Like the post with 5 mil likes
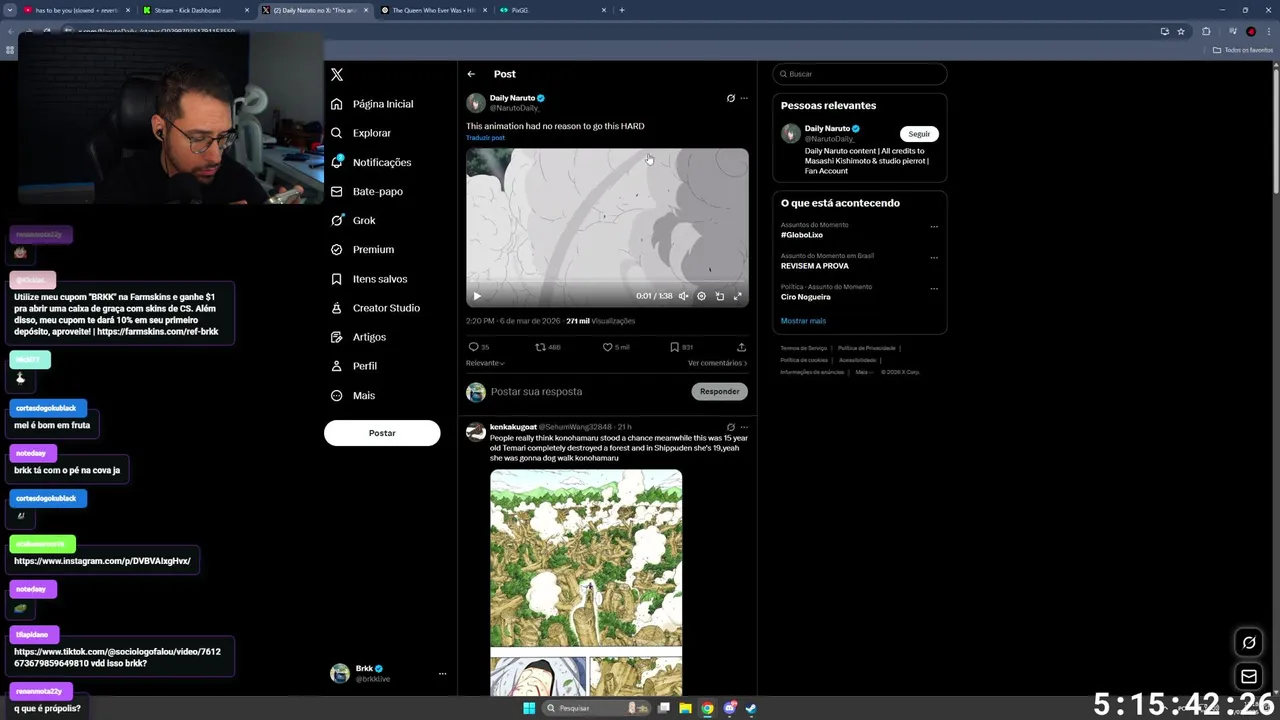Viewport: 1280px width, 720px height. [x=616, y=347]
